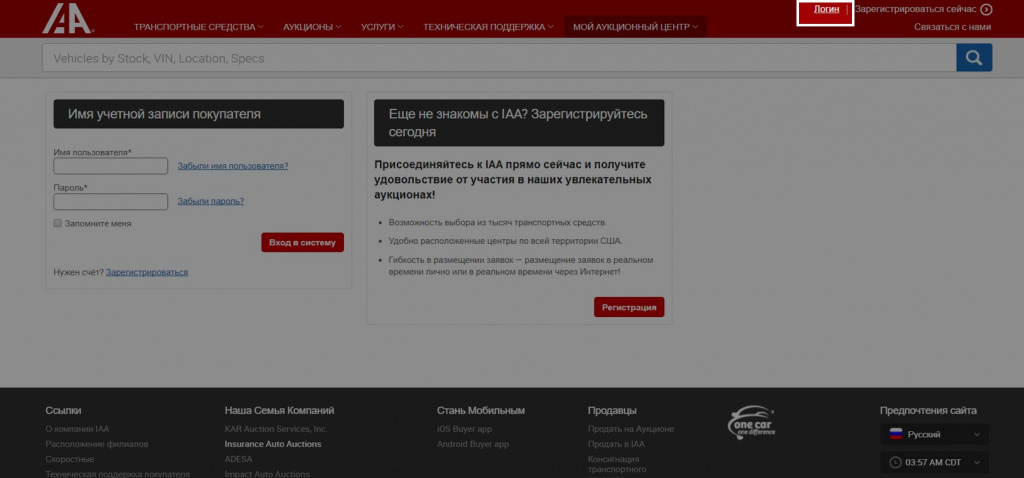The height and width of the screenshot is (478, 1024).
Task: Open iOS Buyer app link
Action: [x=464, y=429]
